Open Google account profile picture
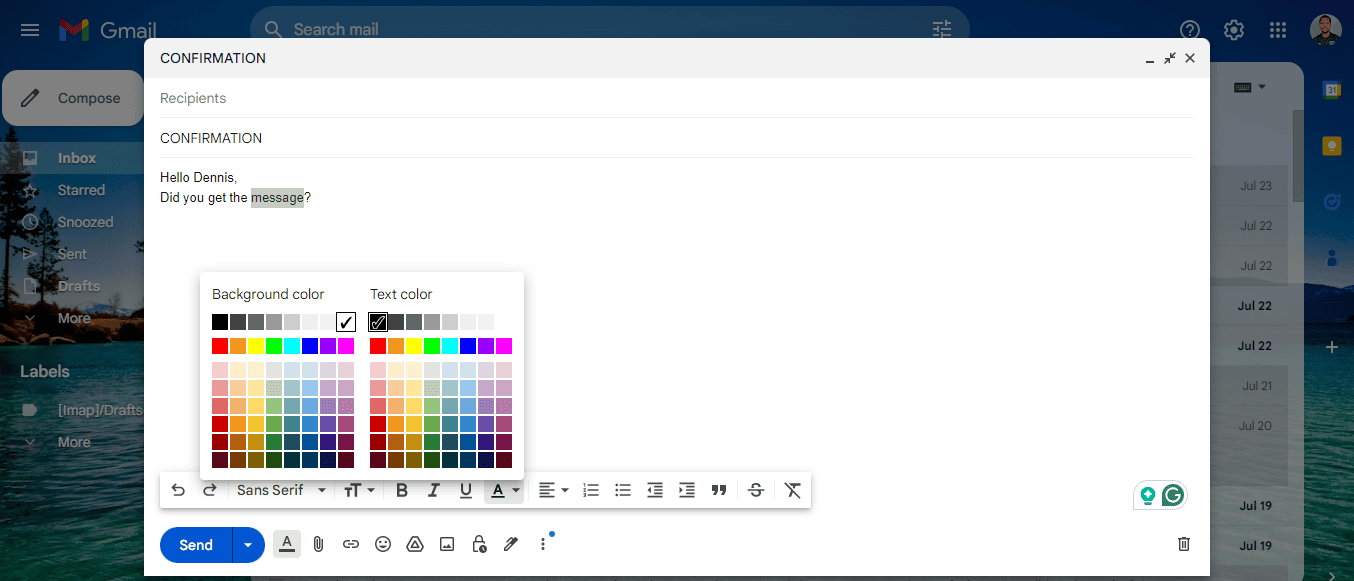This screenshot has width=1354, height=581. pyautogui.click(x=1326, y=30)
